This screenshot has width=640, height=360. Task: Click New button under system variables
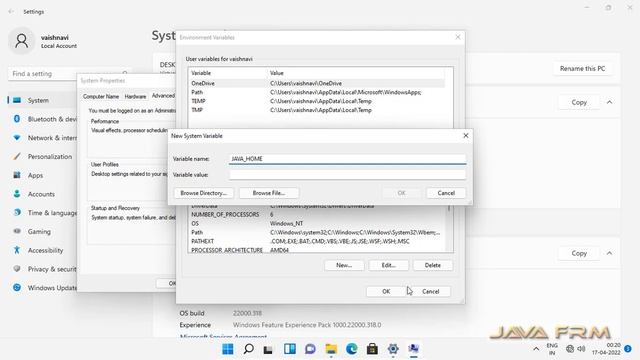tap(344, 265)
